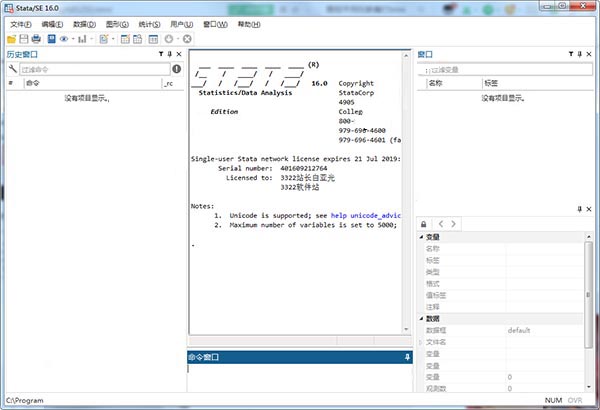
Task: Click the Save icon in toolbar
Action: tap(23, 38)
